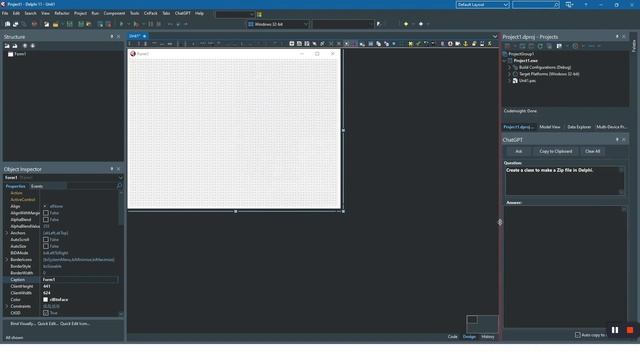Toggle the AutoScroll checkbox
Screen dimensions: 640x360
pos(46,240)
